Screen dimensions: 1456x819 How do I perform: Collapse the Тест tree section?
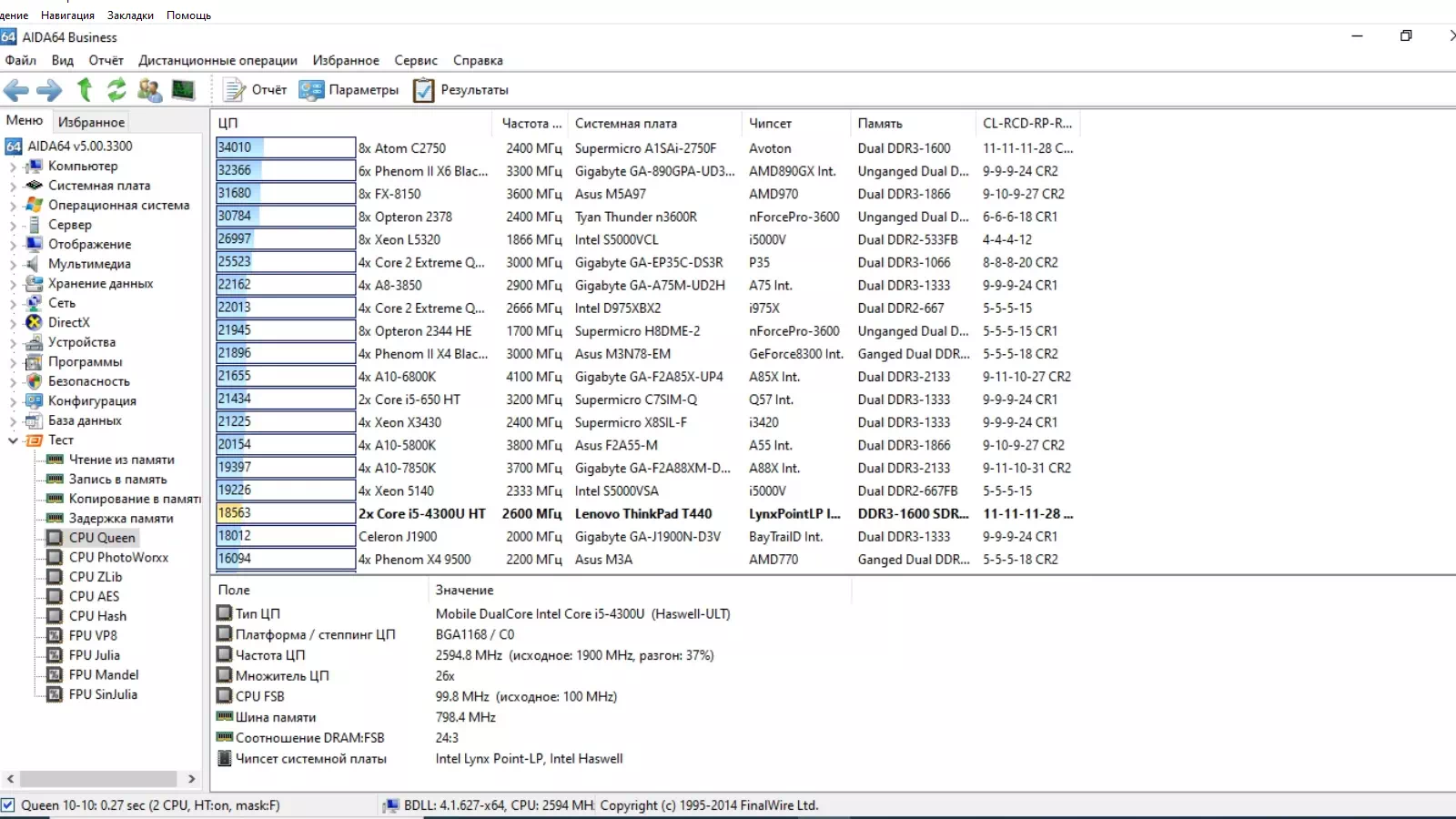pyautogui.click(x=13, y=440)
